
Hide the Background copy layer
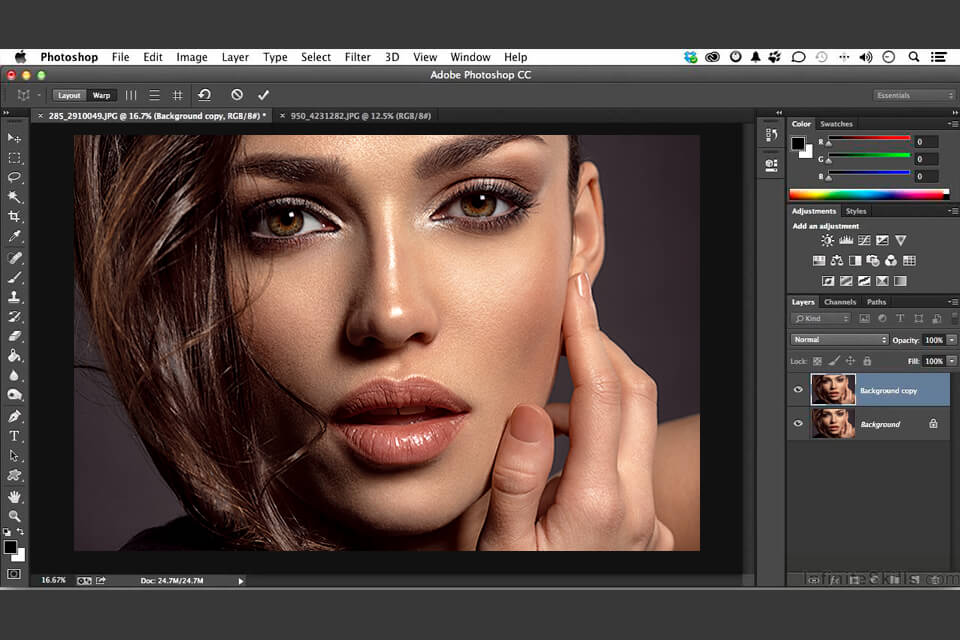(798, 390)
